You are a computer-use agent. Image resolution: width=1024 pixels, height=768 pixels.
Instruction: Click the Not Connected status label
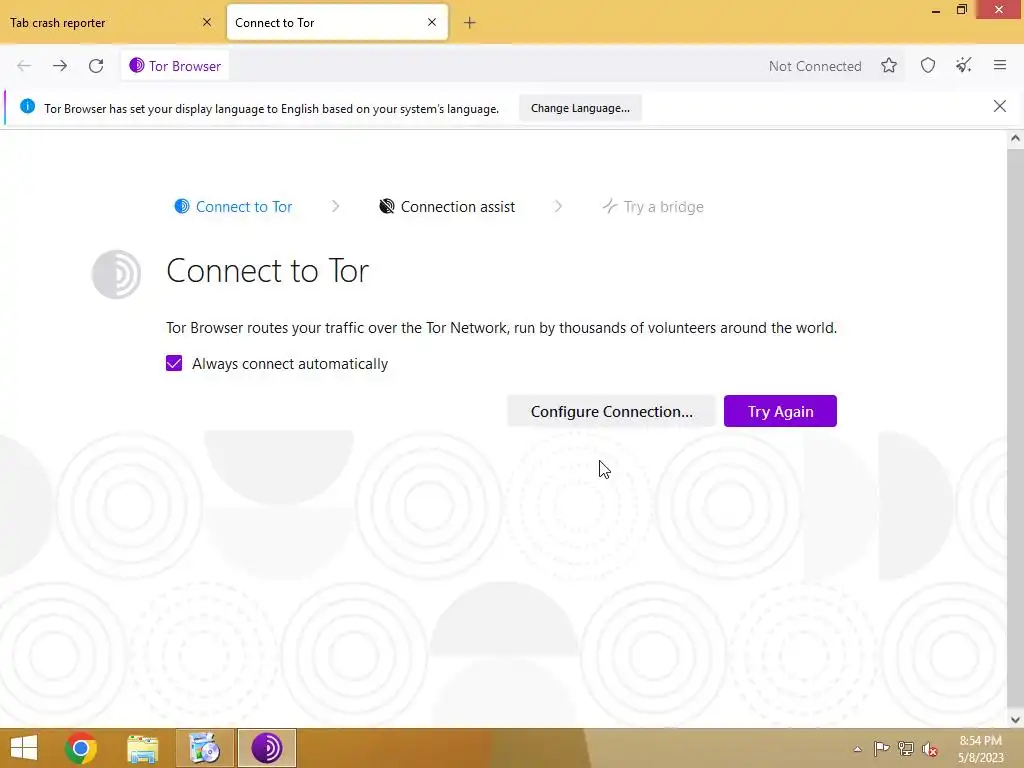(814, 66)
